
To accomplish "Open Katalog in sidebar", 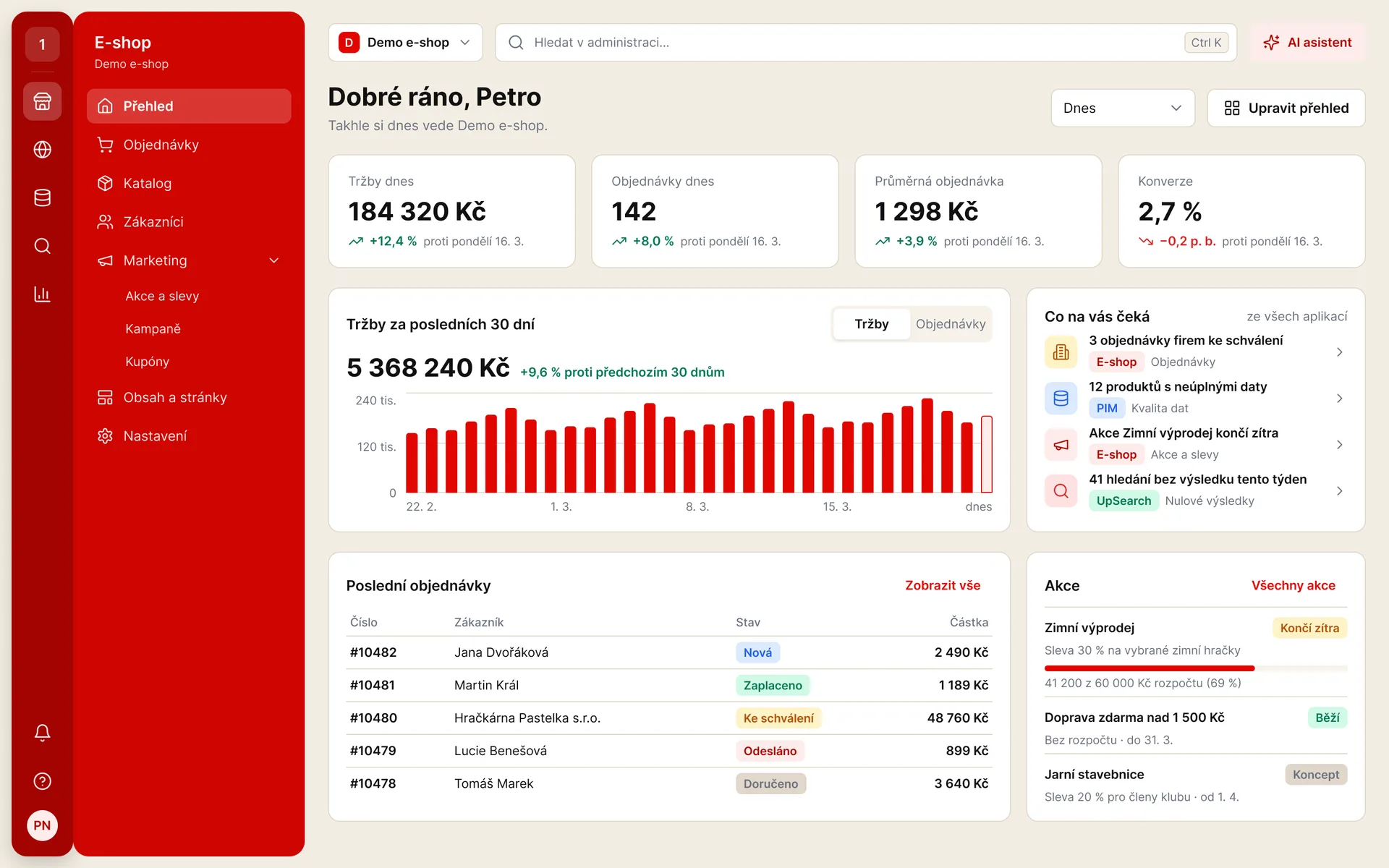I will click(x=189, y=183).
